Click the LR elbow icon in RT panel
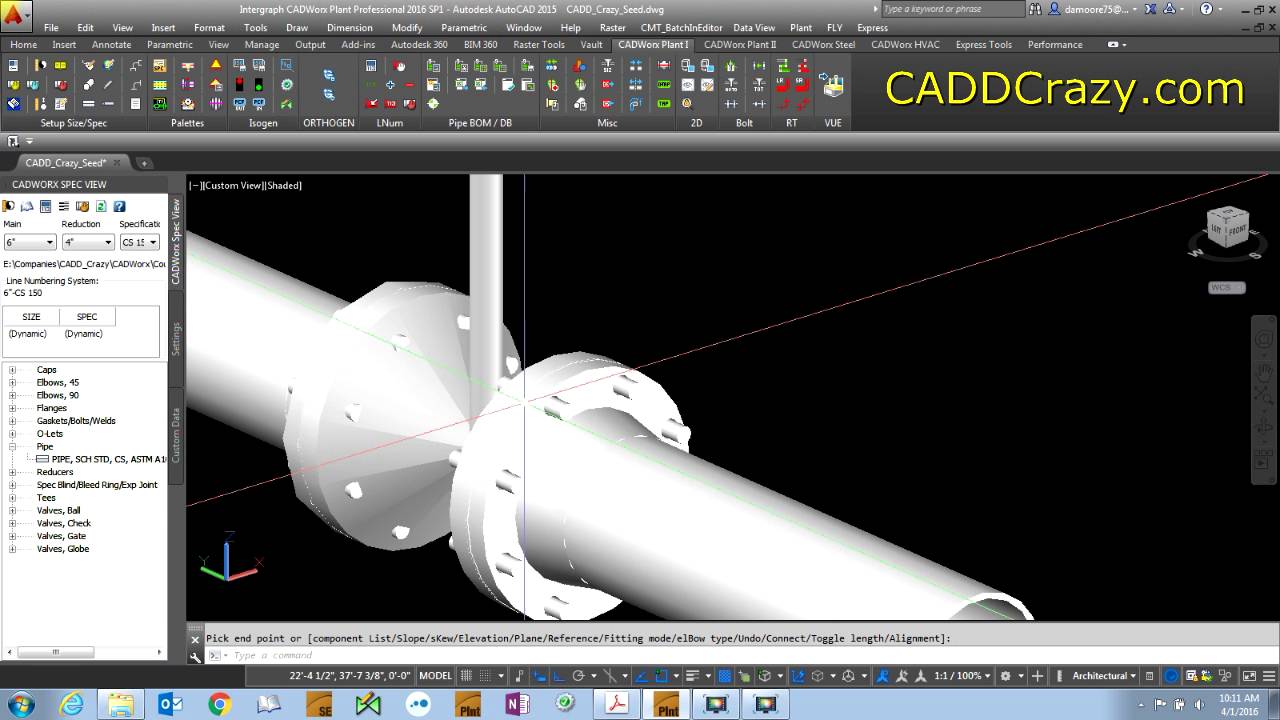This screenshot has height=720, width=1280. tap(781, 84)
